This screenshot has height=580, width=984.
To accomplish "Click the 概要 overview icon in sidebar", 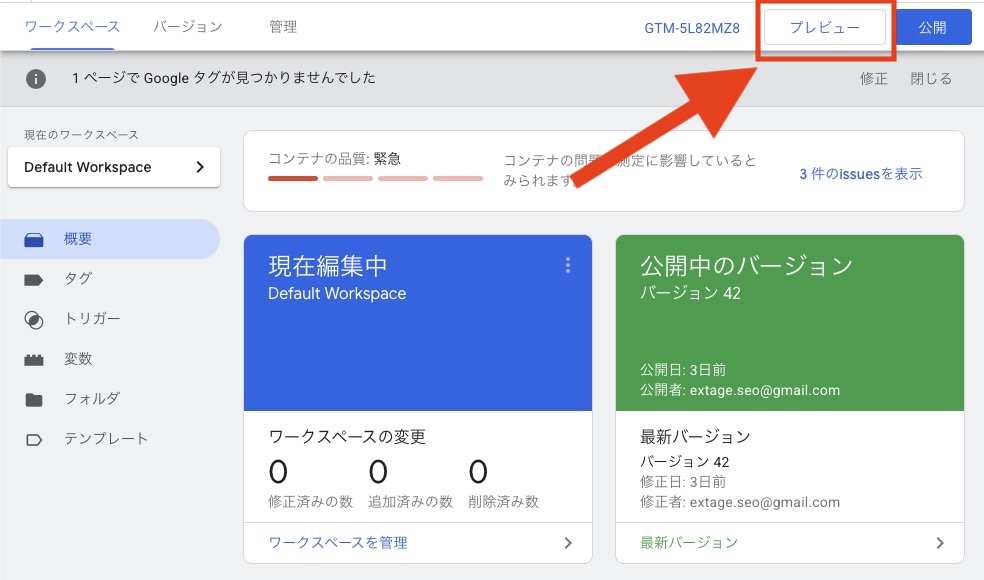I will pos(34,240).
